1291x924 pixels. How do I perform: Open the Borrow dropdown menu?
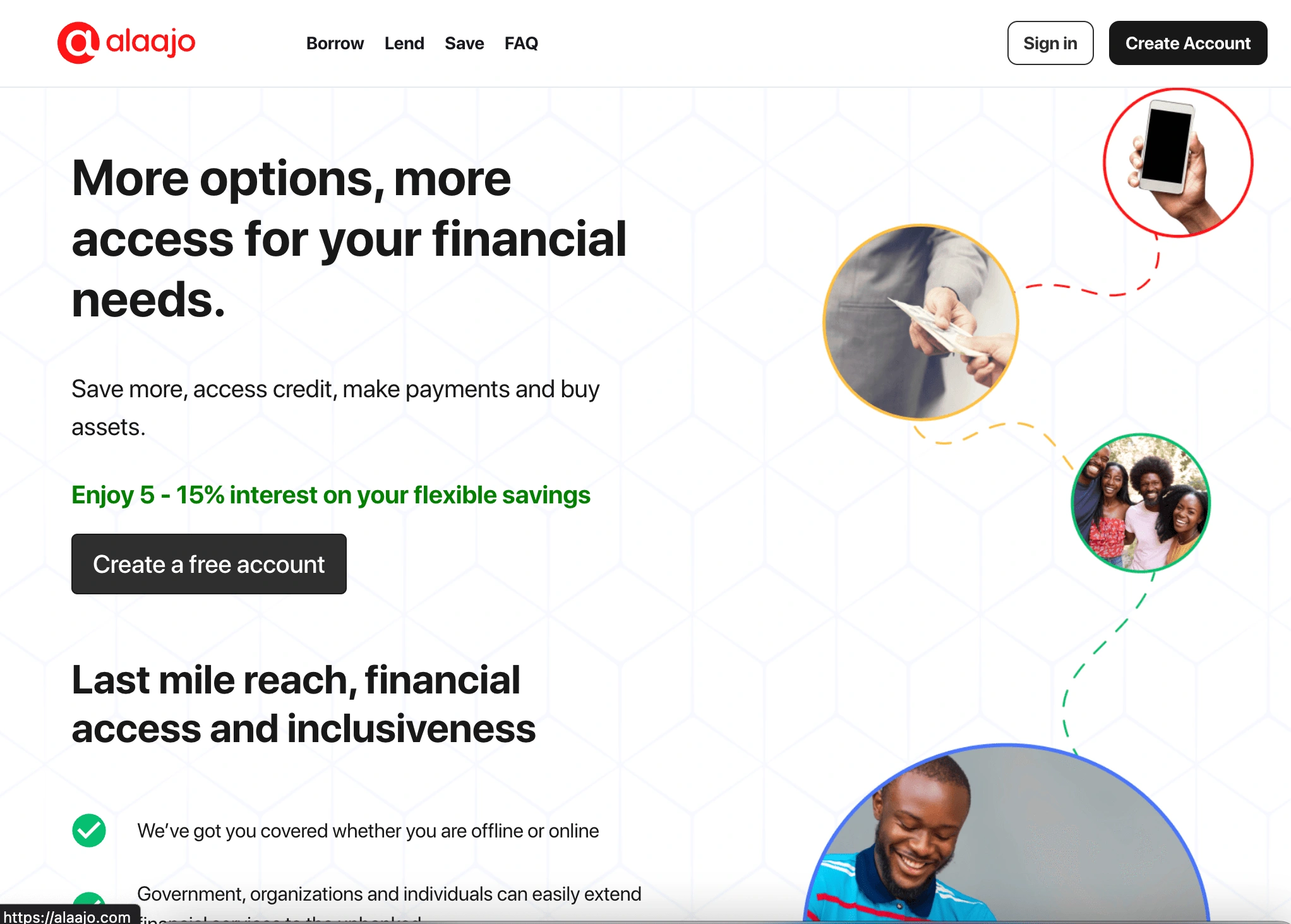(x=336, y=42)
